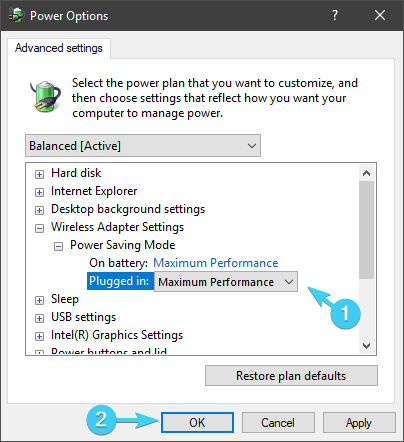Click Restore plan defaults button
The height and width of the screenshot is (442, 404).
click(x=291, y=376)
